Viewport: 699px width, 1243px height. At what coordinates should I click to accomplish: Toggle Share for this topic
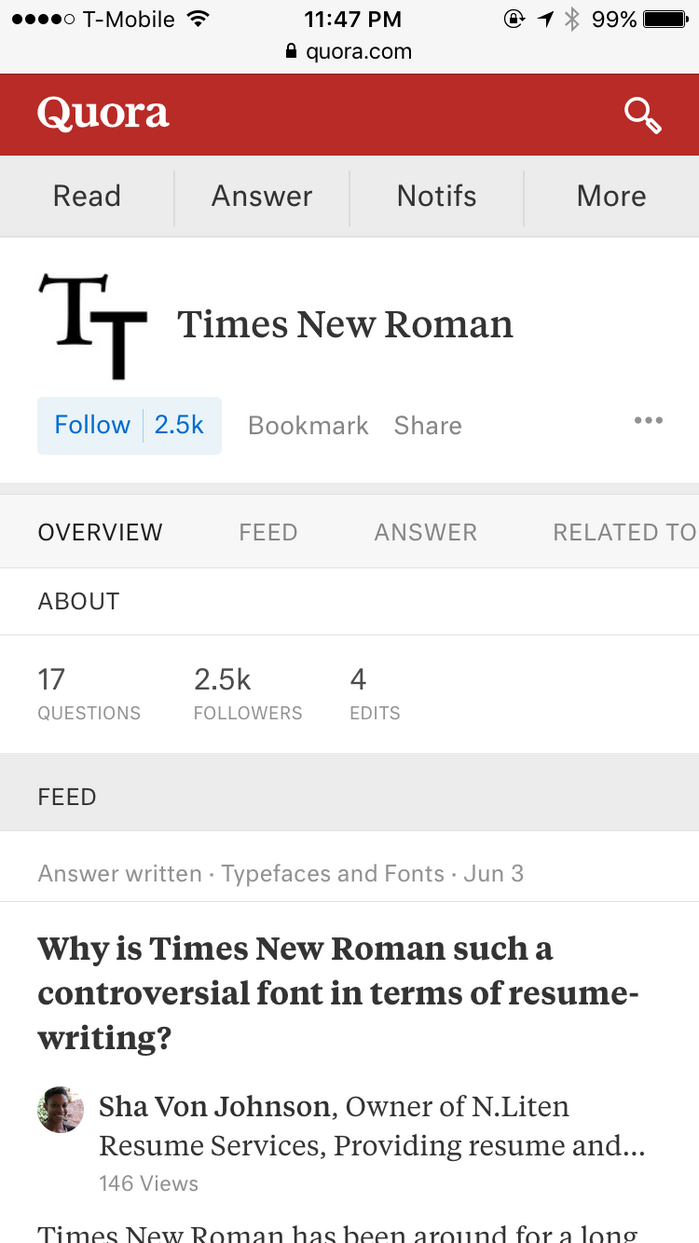[x=427, y=425]
